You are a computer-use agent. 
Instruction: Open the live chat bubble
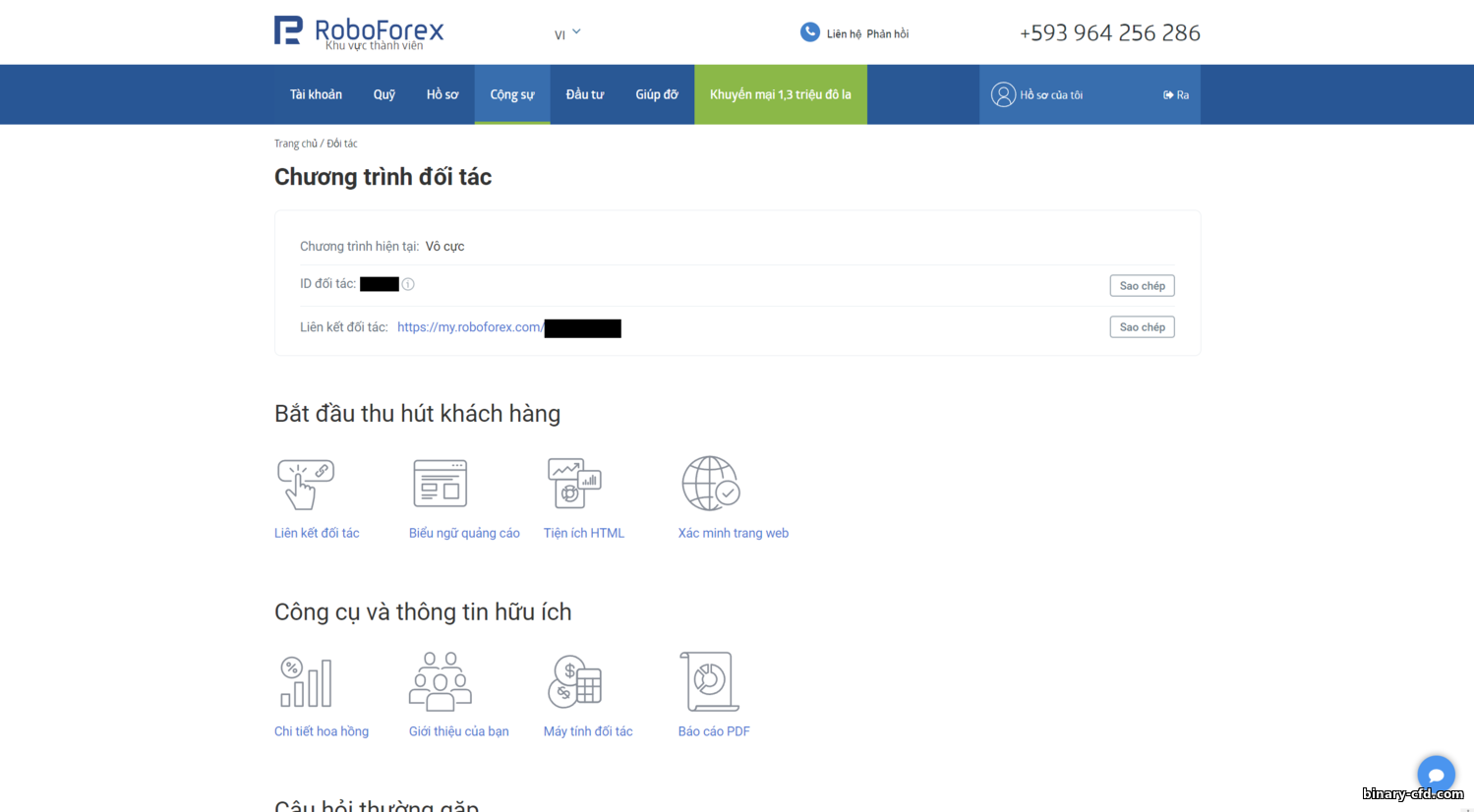(x=1436, y=774)
